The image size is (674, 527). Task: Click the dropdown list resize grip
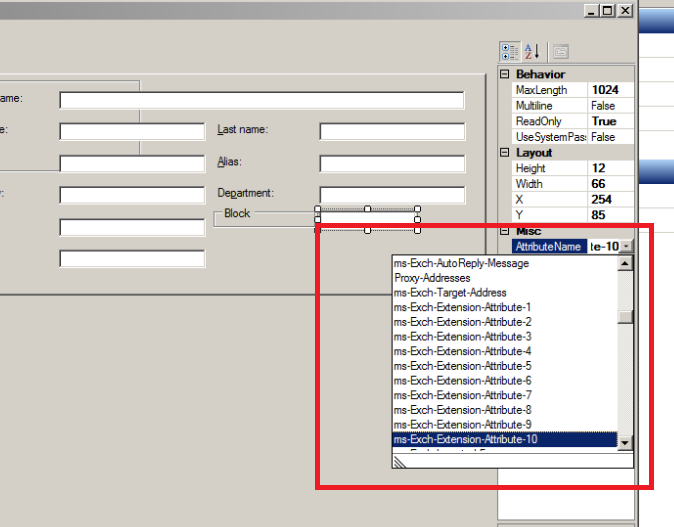click(400, 462)
